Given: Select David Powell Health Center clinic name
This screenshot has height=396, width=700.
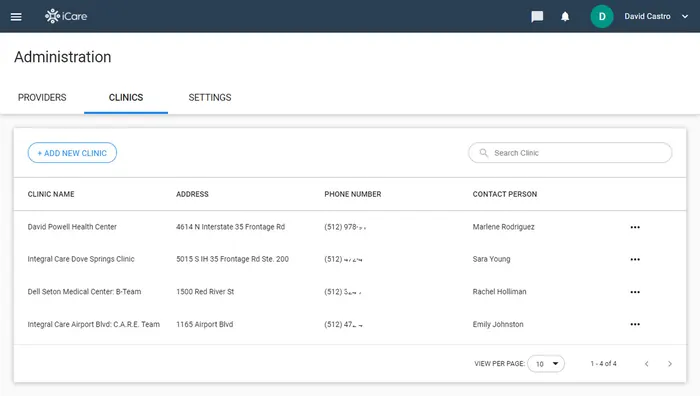Looking at the screenshot, I should (x=72, y=227).
